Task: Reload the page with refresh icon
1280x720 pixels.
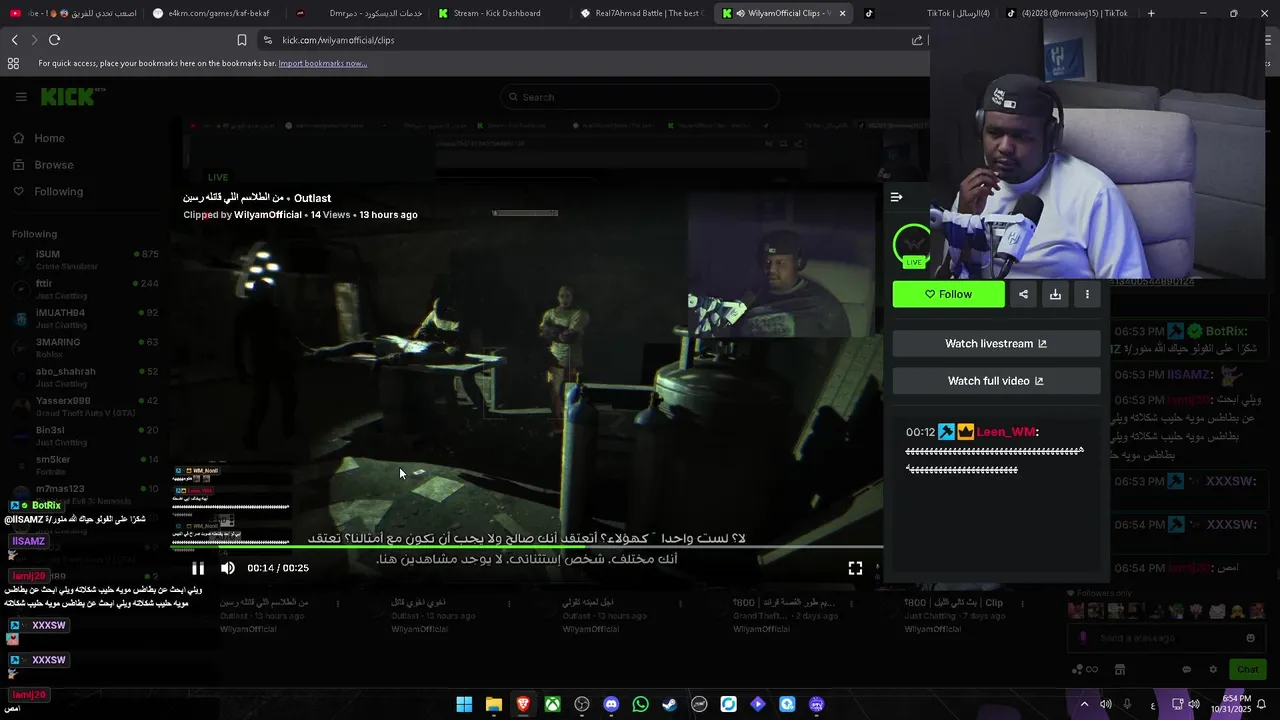Action: coord(54,40)
